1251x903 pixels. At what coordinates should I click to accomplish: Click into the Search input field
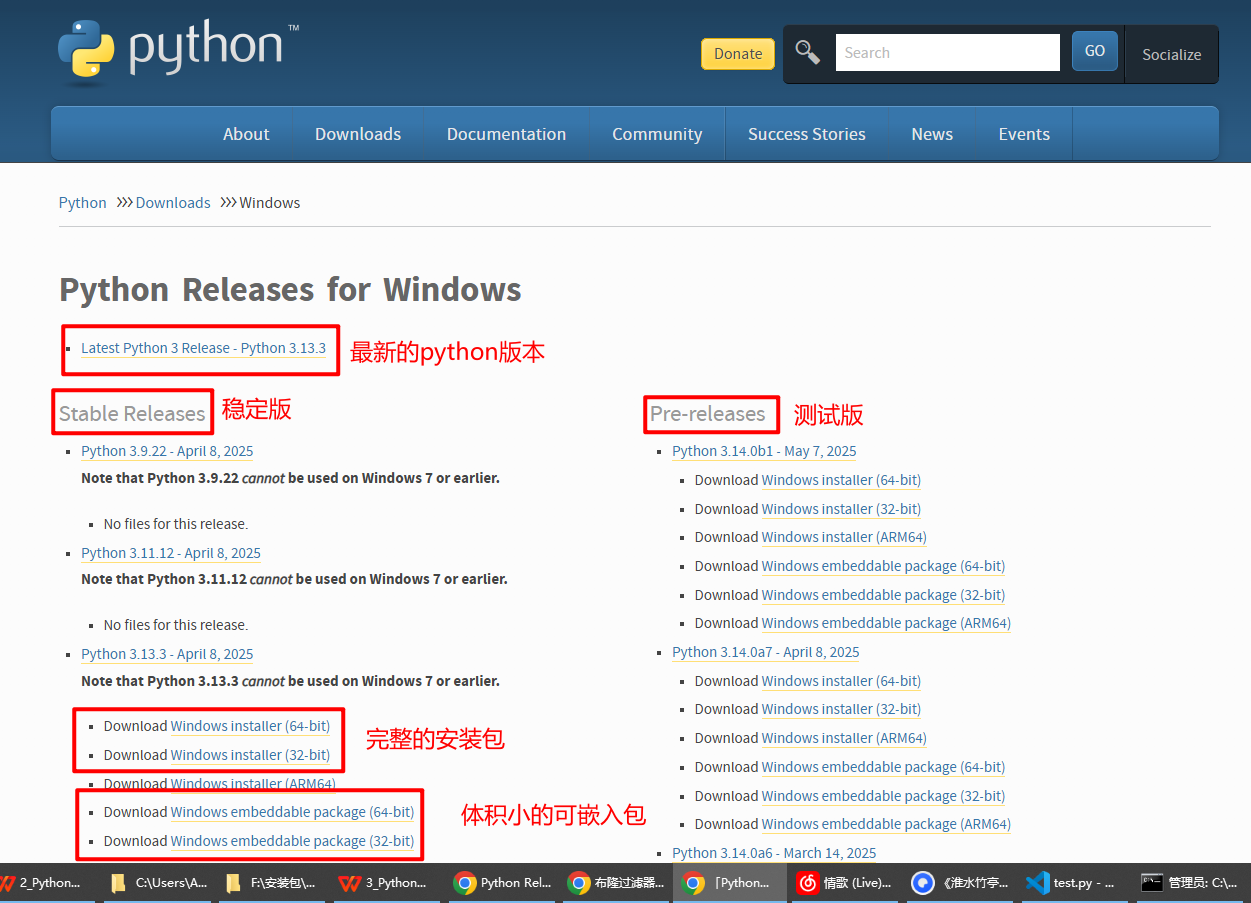(947, 53)
